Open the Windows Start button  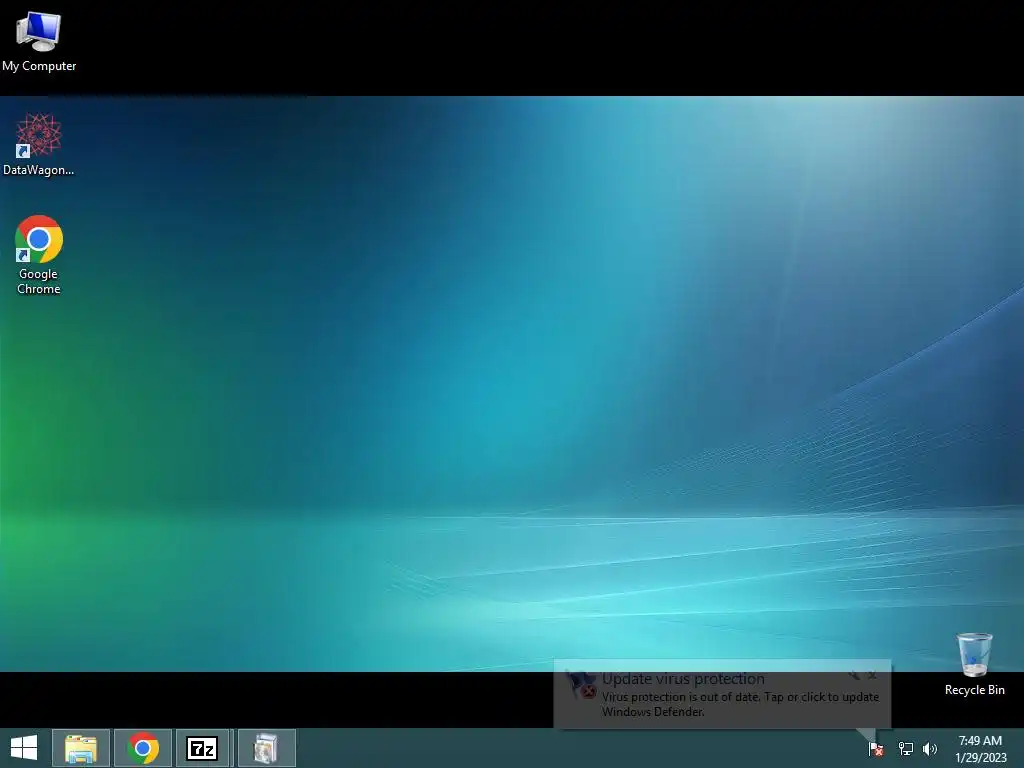(24, 748)
